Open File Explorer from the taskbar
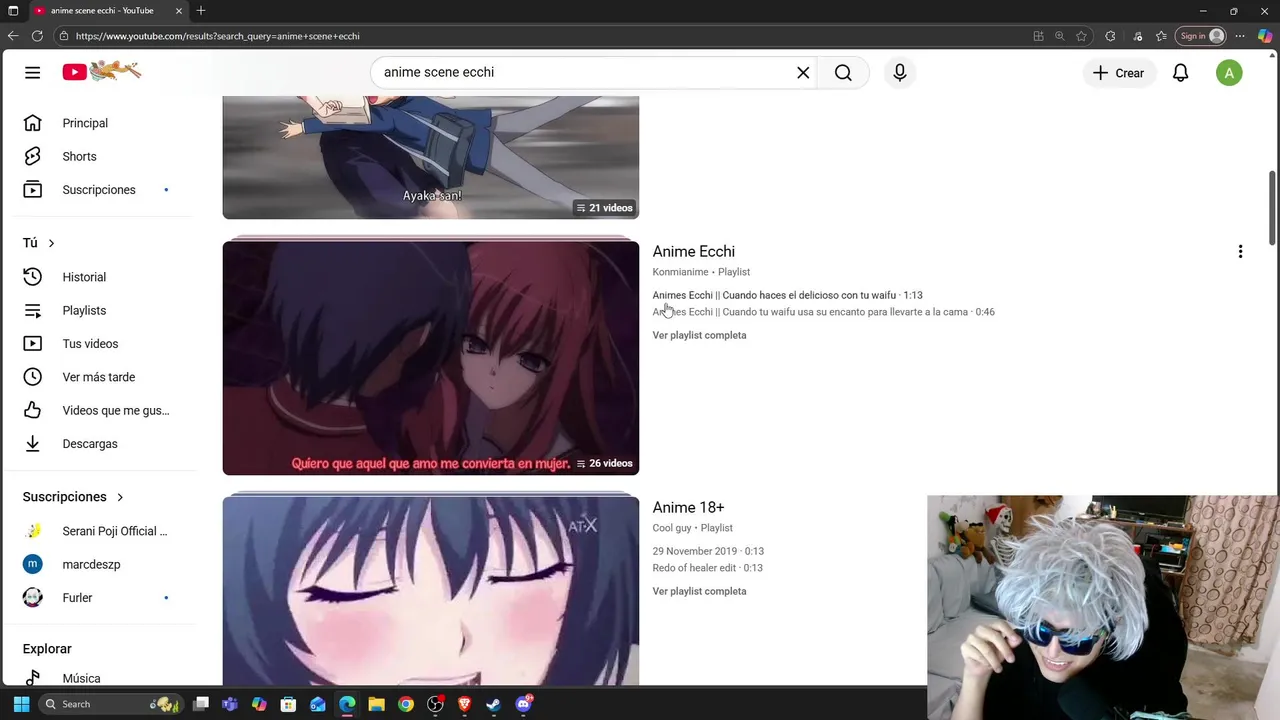 coord(376,704)
